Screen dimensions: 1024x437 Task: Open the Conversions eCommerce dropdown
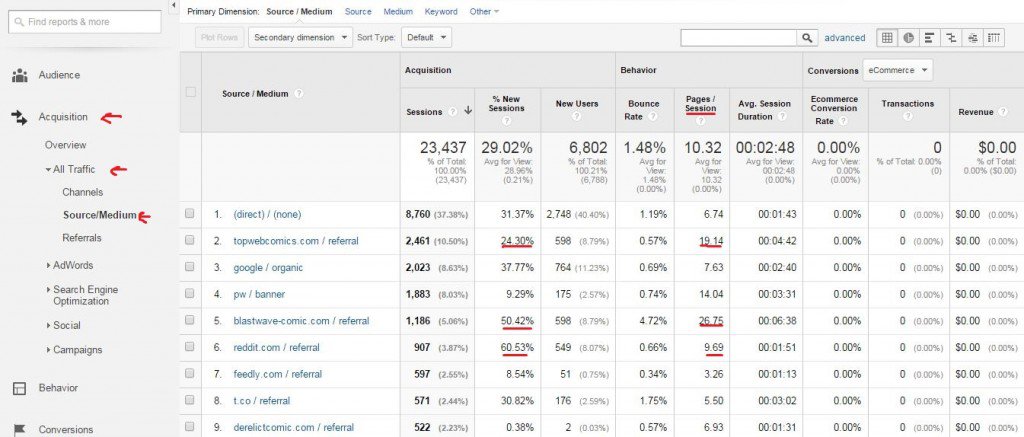click(x=897, y=70)
